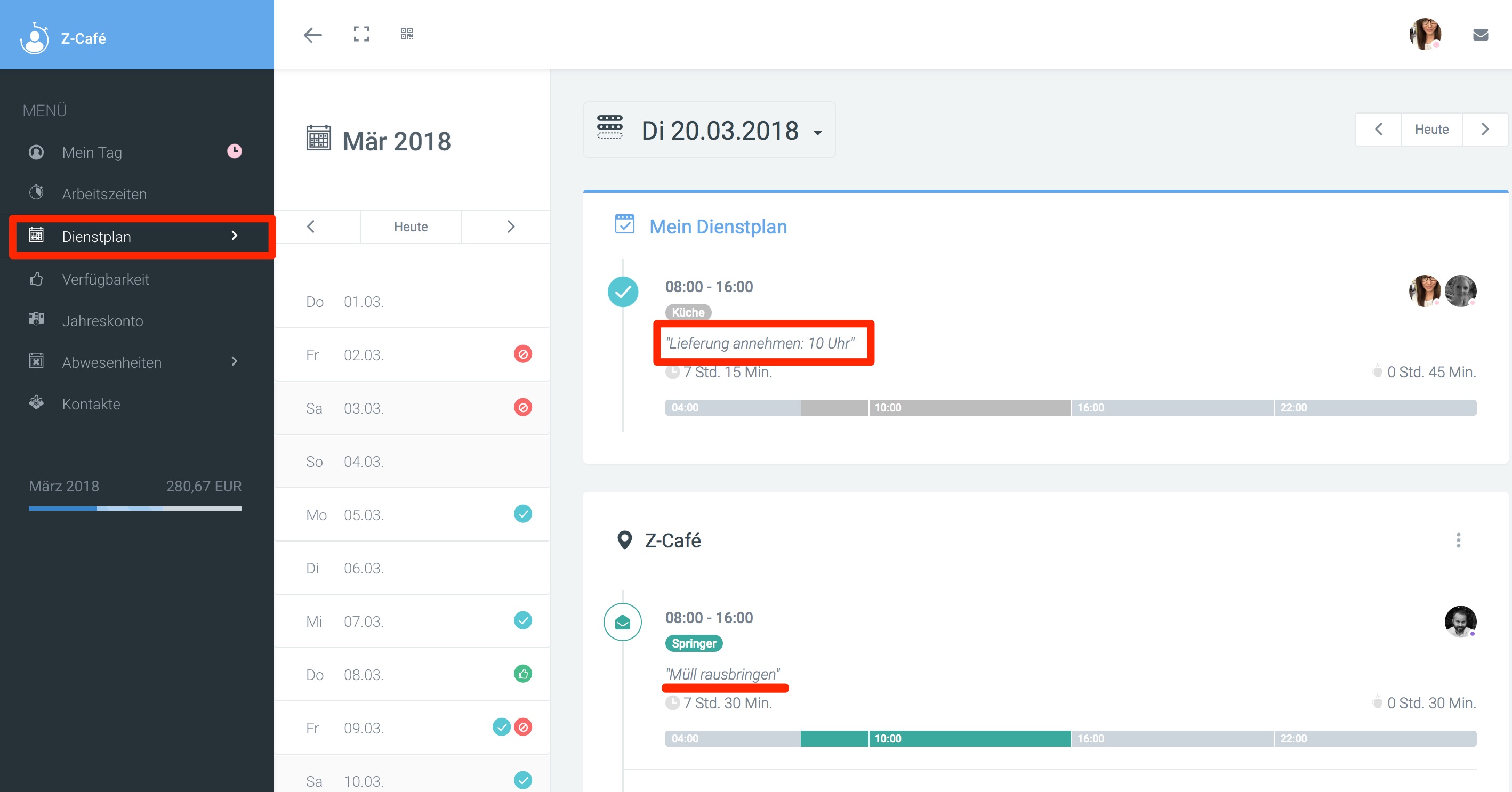1512x792 pixels.
Task: Select Di 06.03. in the day list
Action: [x=412, y=568]
